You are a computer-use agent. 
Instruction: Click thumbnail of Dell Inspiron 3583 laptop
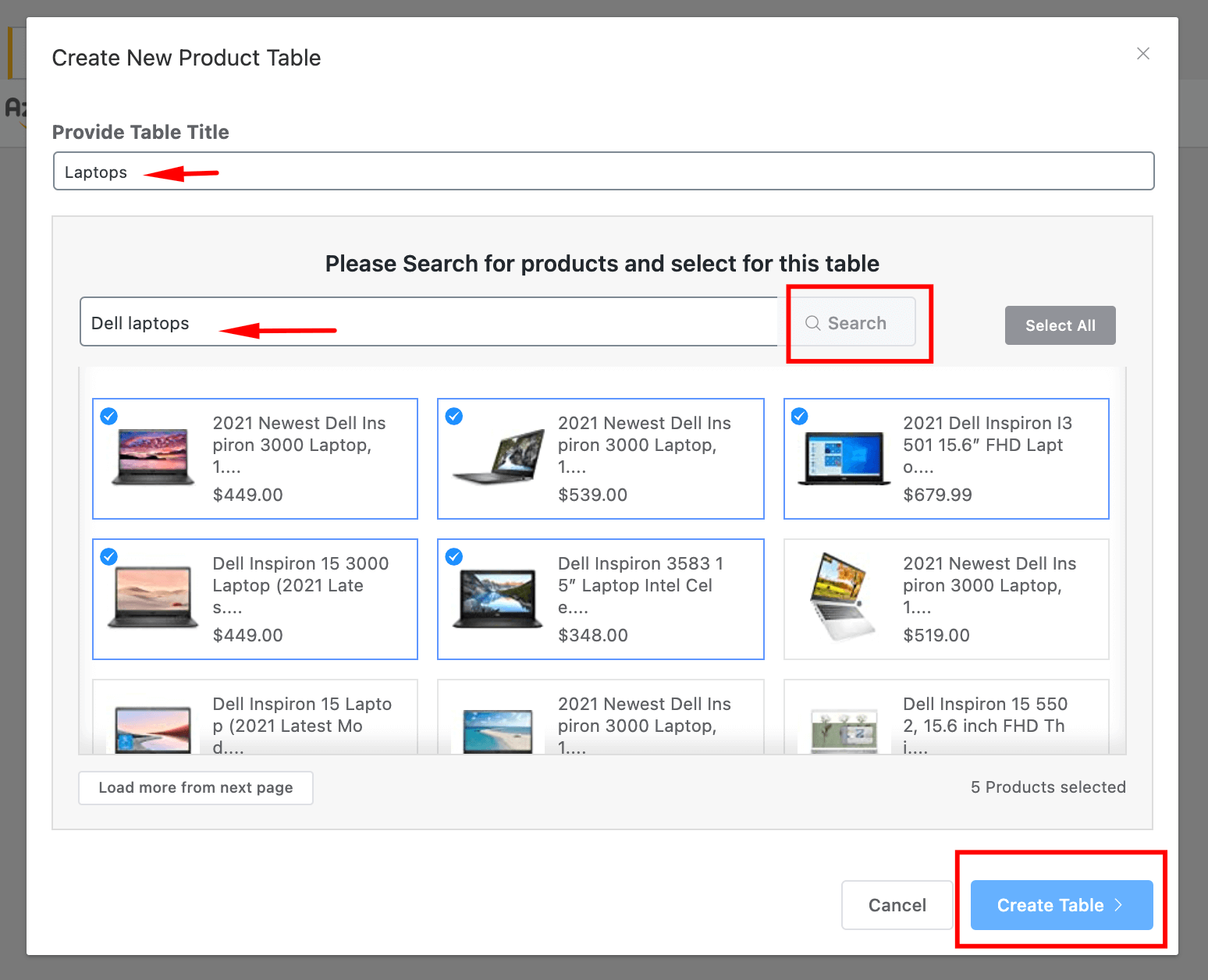coord(498,598)
